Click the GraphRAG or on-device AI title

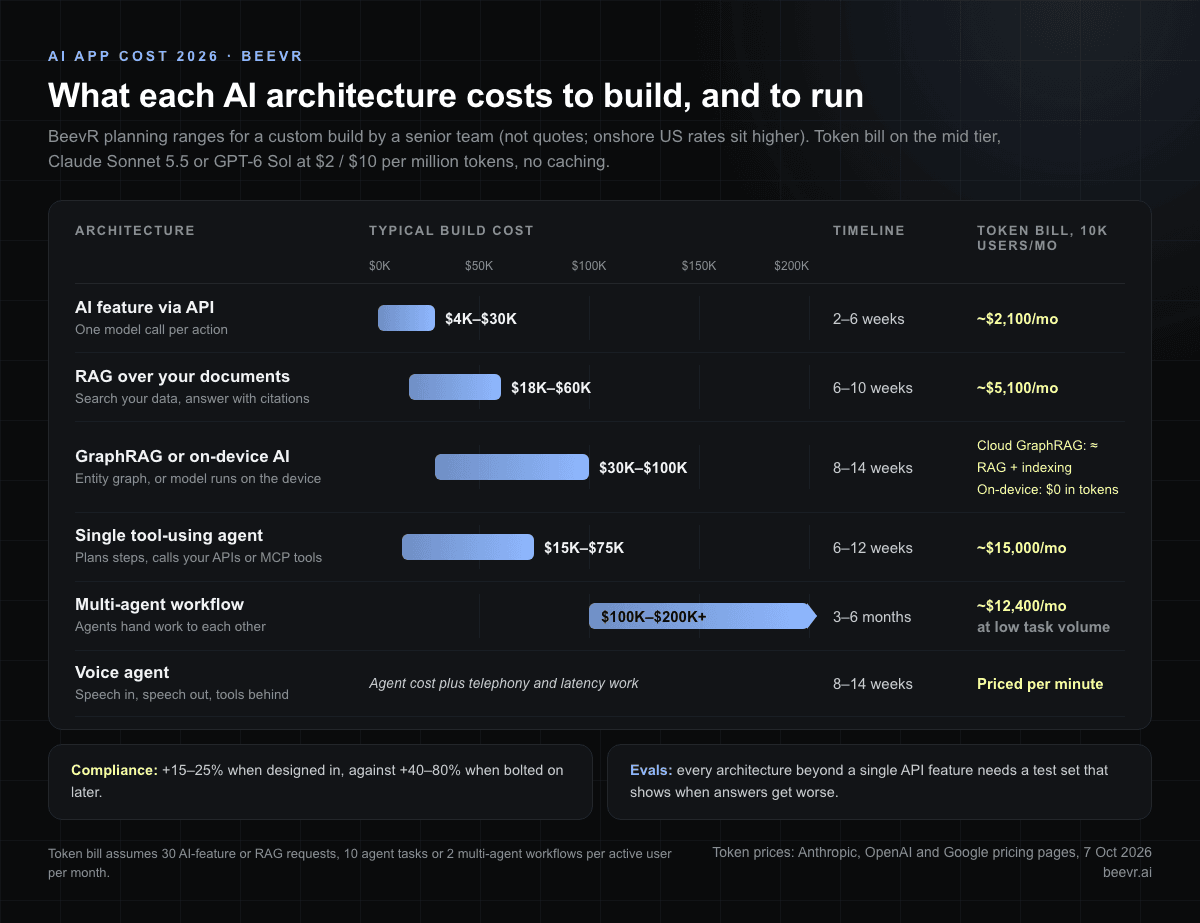click(182, 457)
